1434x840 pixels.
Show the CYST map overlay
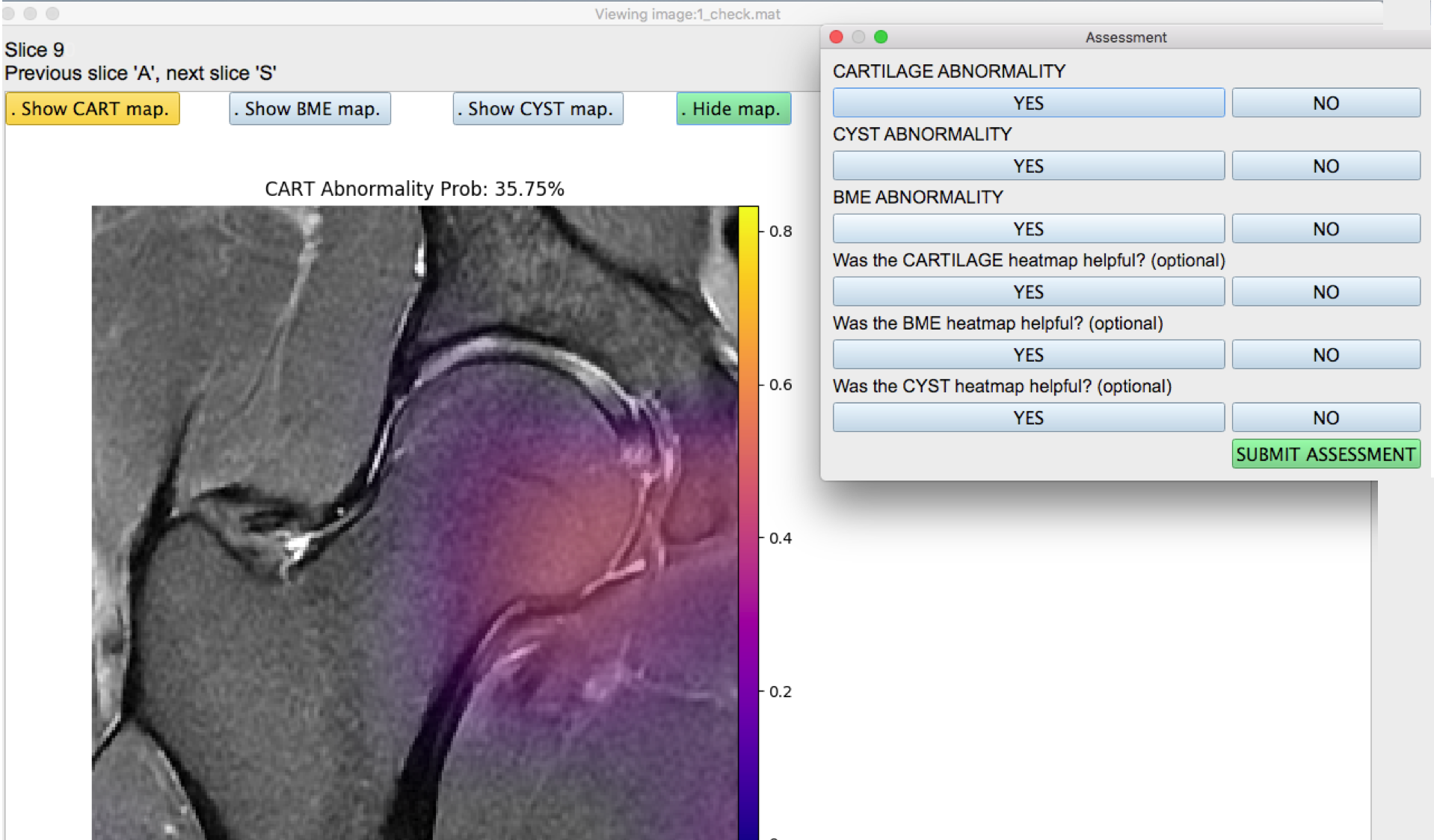[x=538, y=109]
